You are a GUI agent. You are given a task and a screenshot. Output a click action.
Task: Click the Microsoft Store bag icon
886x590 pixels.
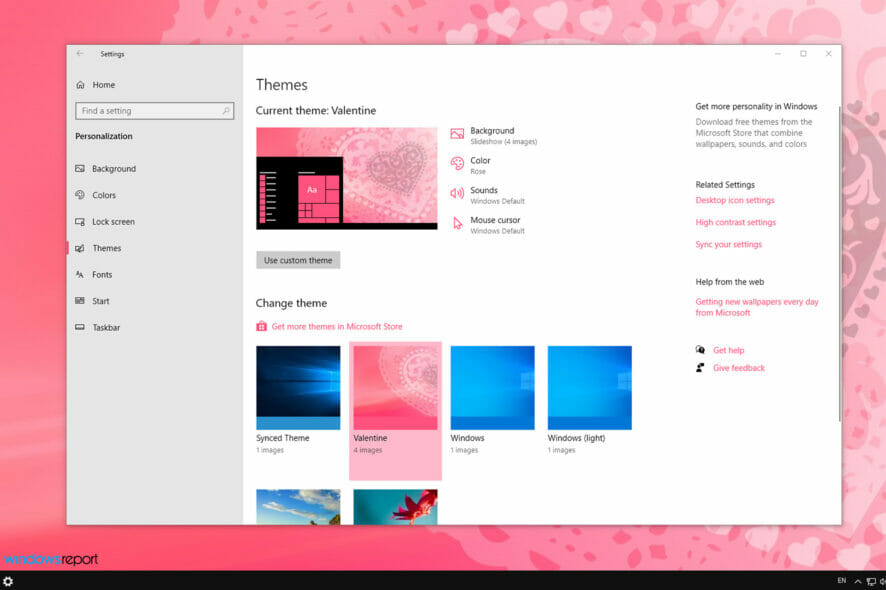pos(261,326)
